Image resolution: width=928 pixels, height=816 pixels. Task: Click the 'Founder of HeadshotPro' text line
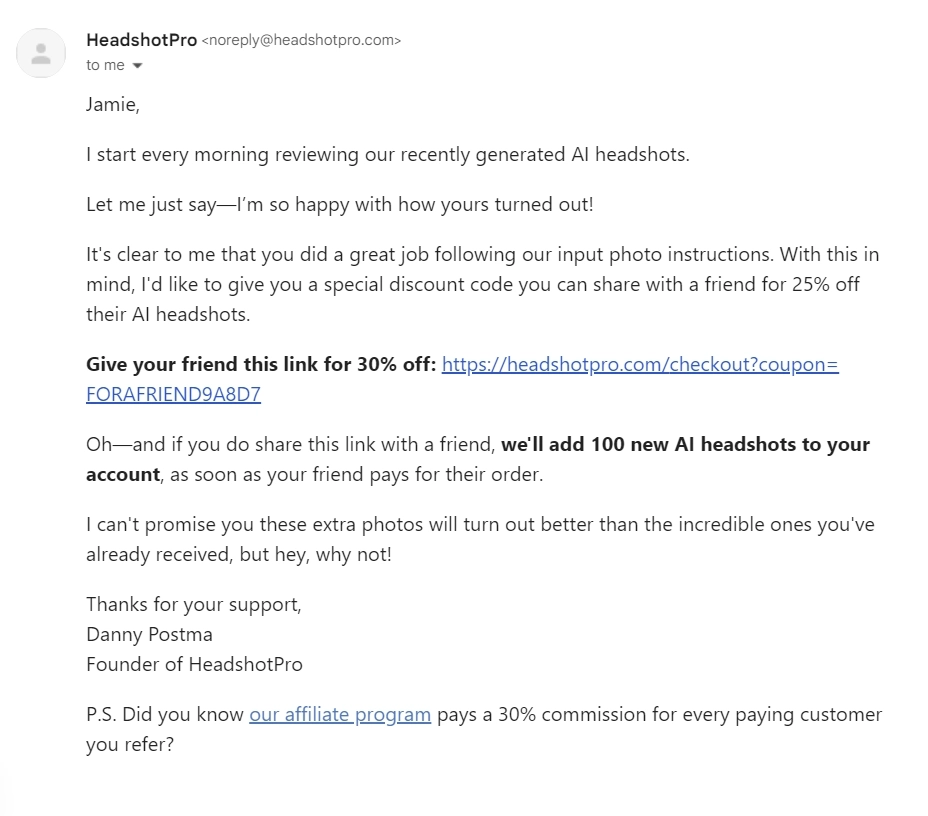pyautogui.click(x=195, y=664)
